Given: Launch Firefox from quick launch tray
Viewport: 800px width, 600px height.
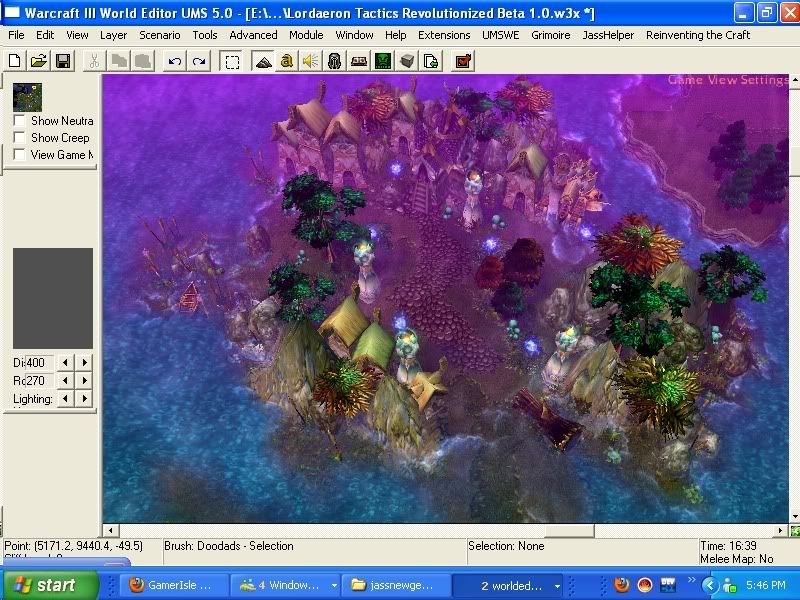Looking at the screenshot, I should click(x=621, y=585).
